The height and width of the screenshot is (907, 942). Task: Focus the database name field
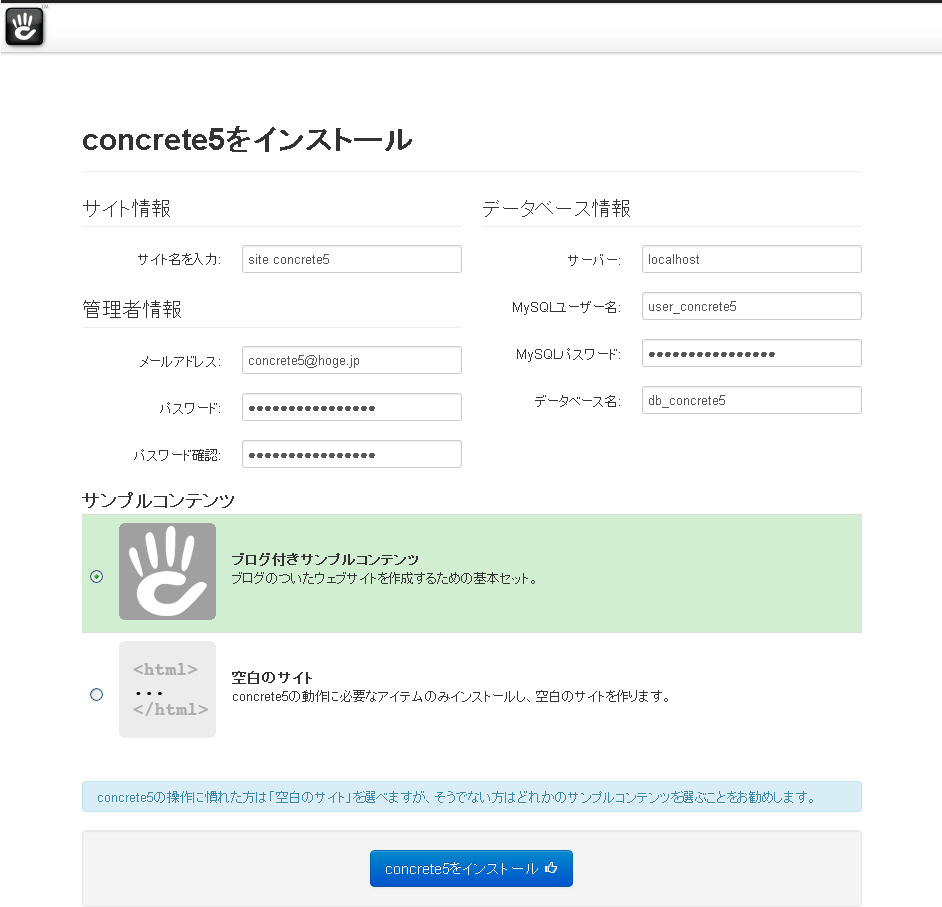(x=751, y=400)
